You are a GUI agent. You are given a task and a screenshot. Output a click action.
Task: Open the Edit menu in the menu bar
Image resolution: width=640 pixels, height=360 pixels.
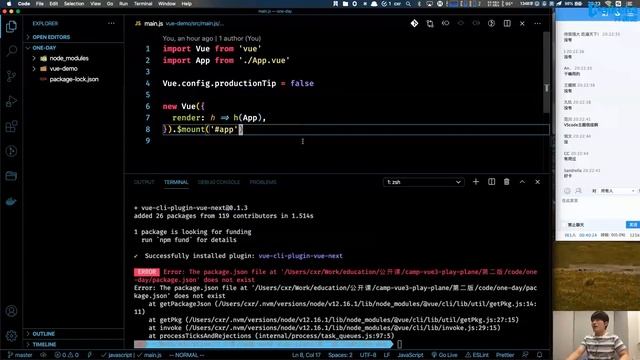coord(53,4)
